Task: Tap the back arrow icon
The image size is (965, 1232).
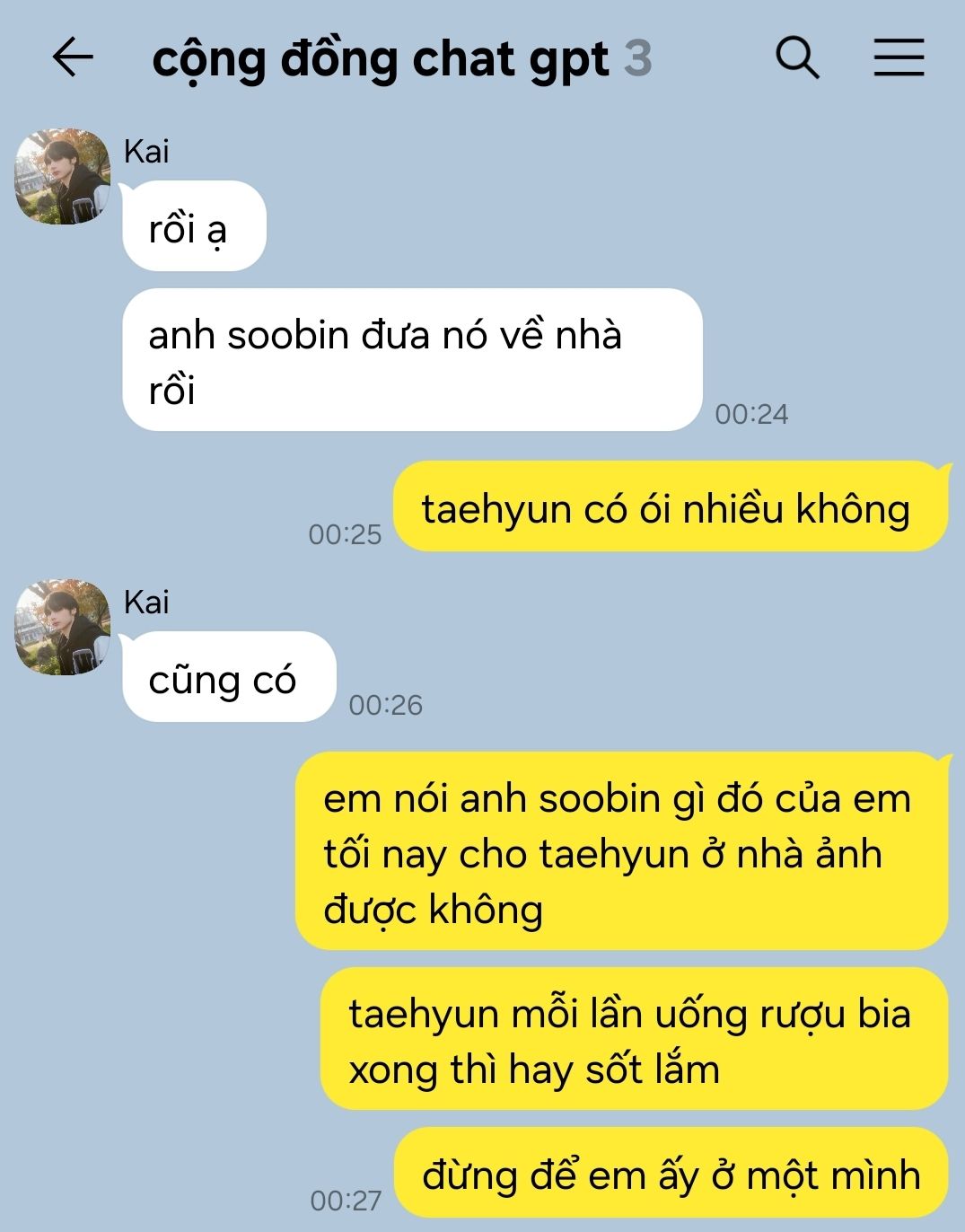Action: tap(73, 58)
